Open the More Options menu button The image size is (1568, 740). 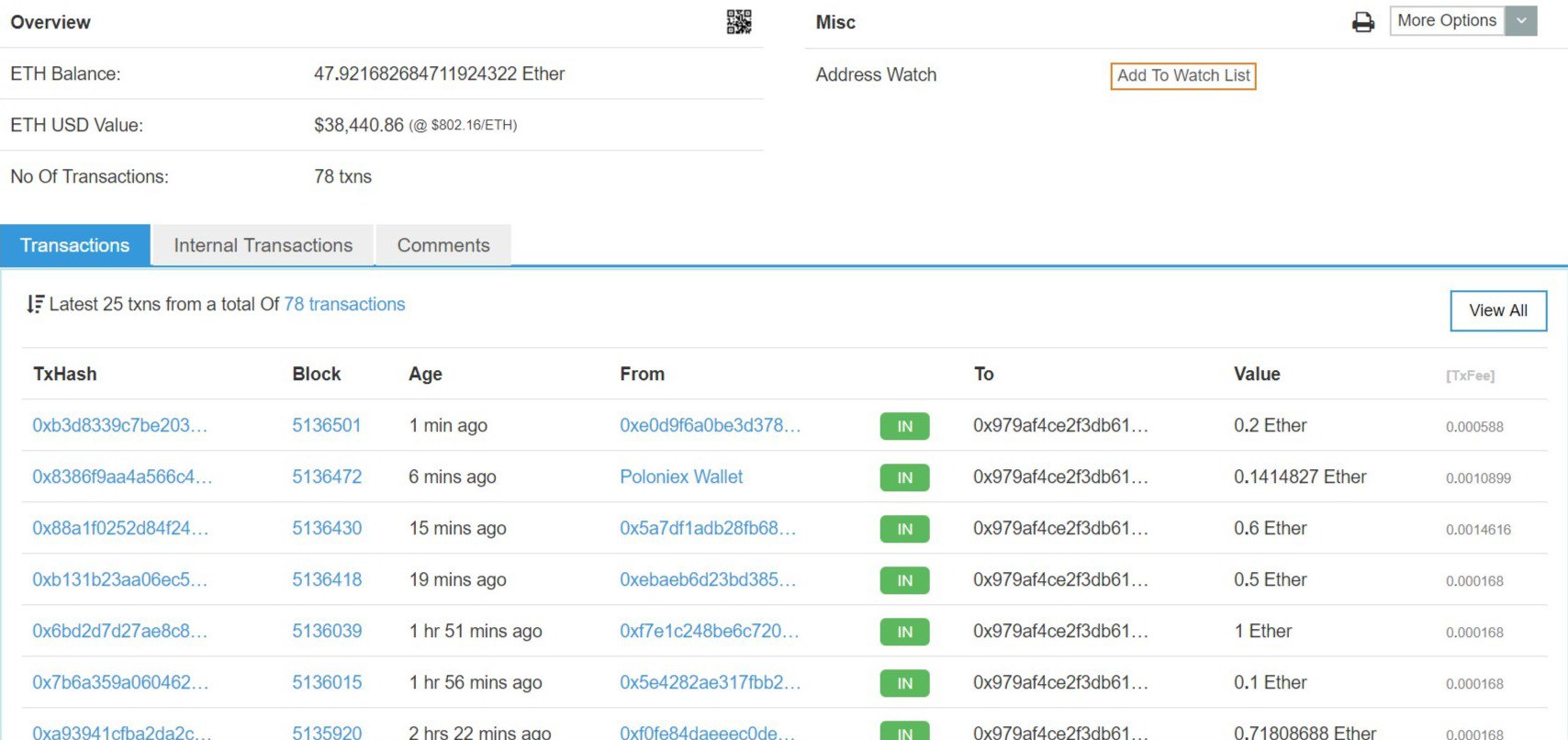tap(1447, 21)
